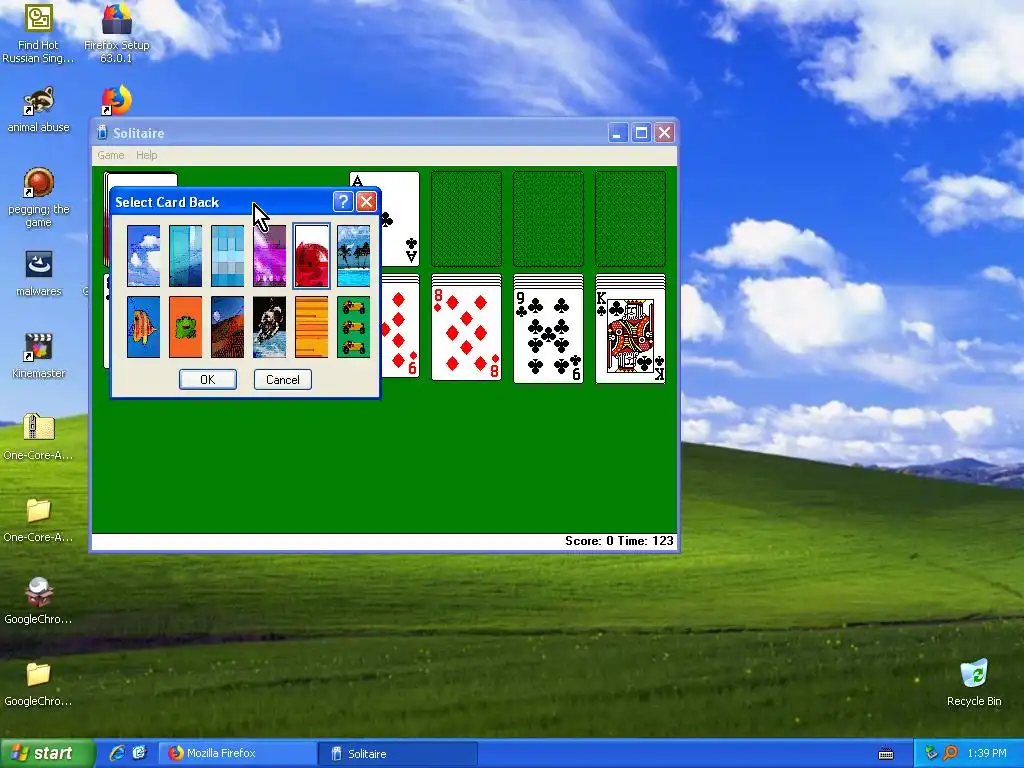Click the 8 of diamonds card
This screenshot has height=768, width=1024.
(466, 334)
